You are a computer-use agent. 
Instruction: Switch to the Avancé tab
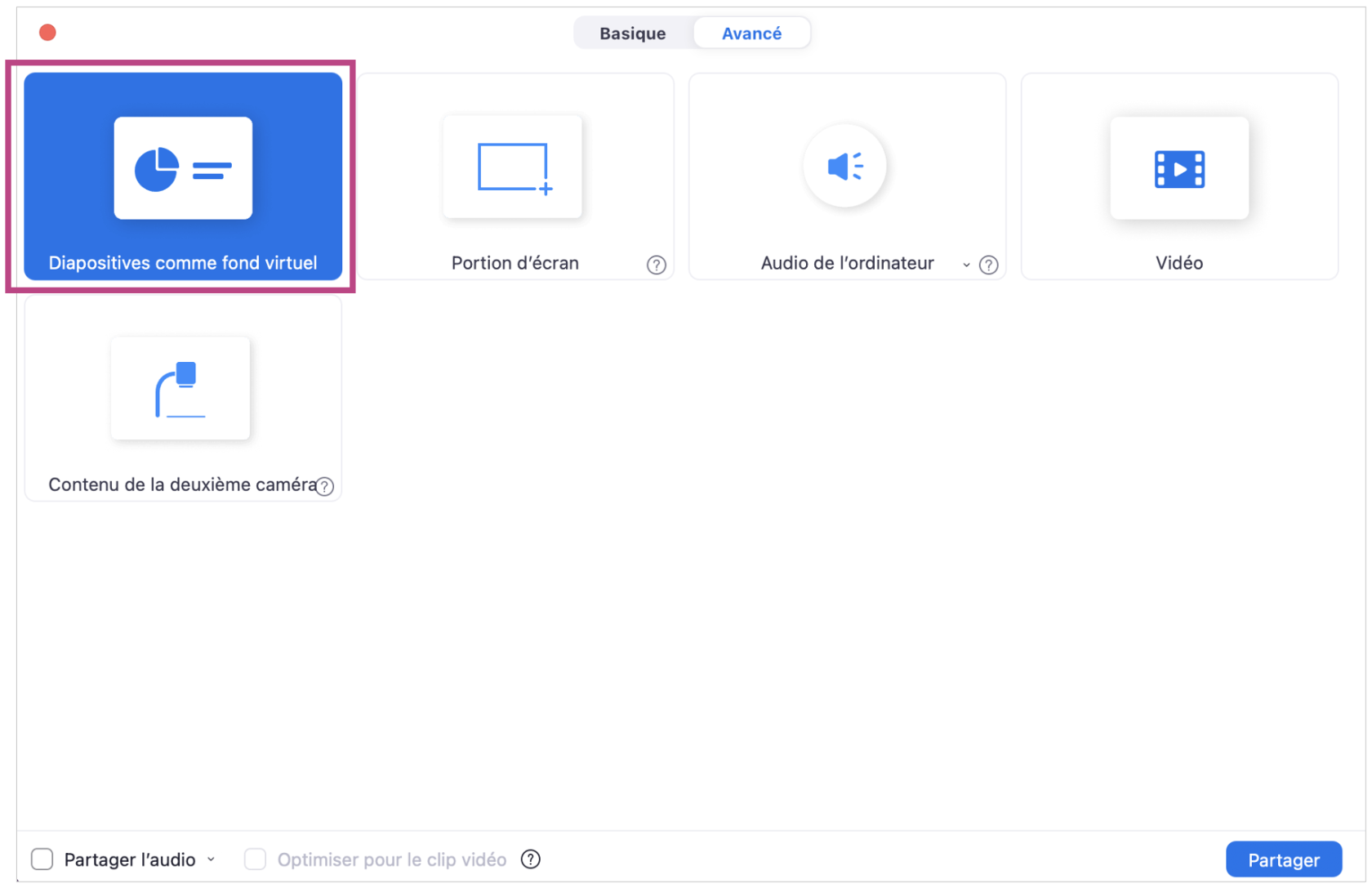point(751,33)
